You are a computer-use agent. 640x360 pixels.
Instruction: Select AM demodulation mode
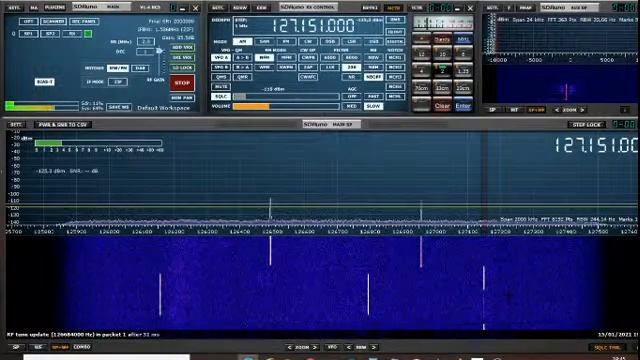coord(242,42)
